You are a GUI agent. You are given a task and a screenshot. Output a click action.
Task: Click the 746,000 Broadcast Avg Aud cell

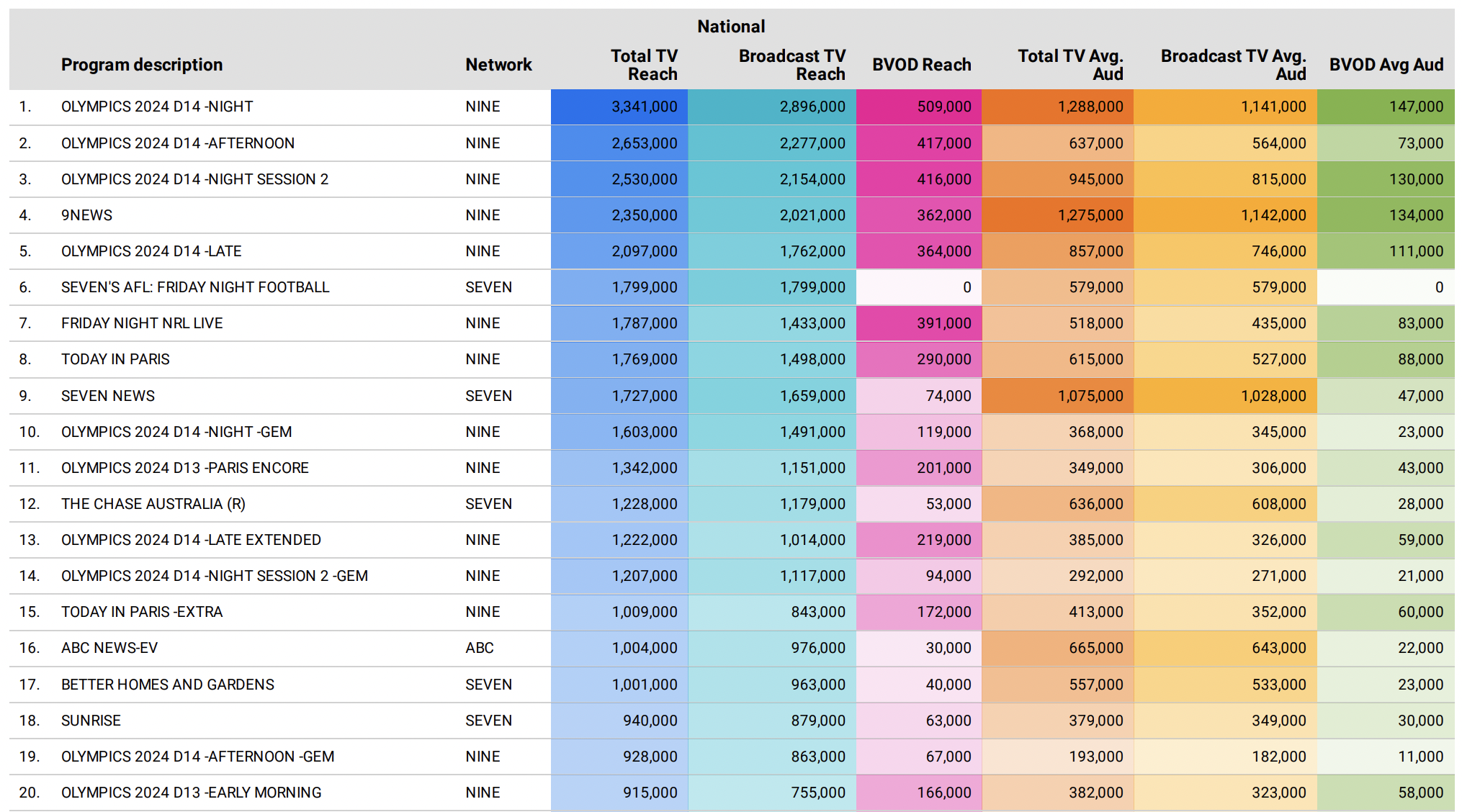point(1225,251)
